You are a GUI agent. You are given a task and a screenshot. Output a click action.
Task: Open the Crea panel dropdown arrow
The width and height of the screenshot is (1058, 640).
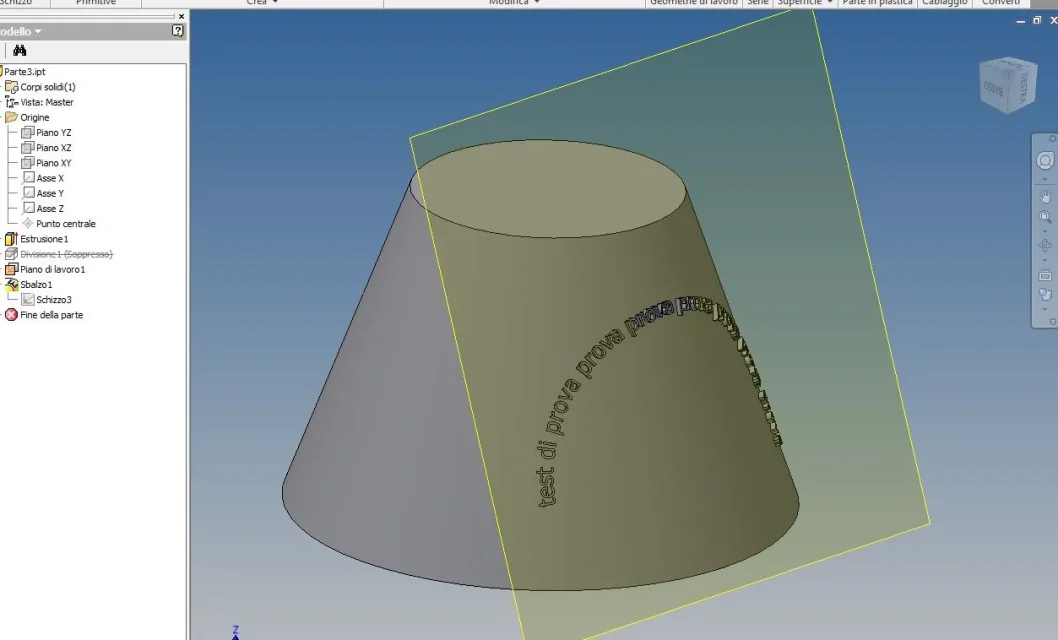[275, 3]
